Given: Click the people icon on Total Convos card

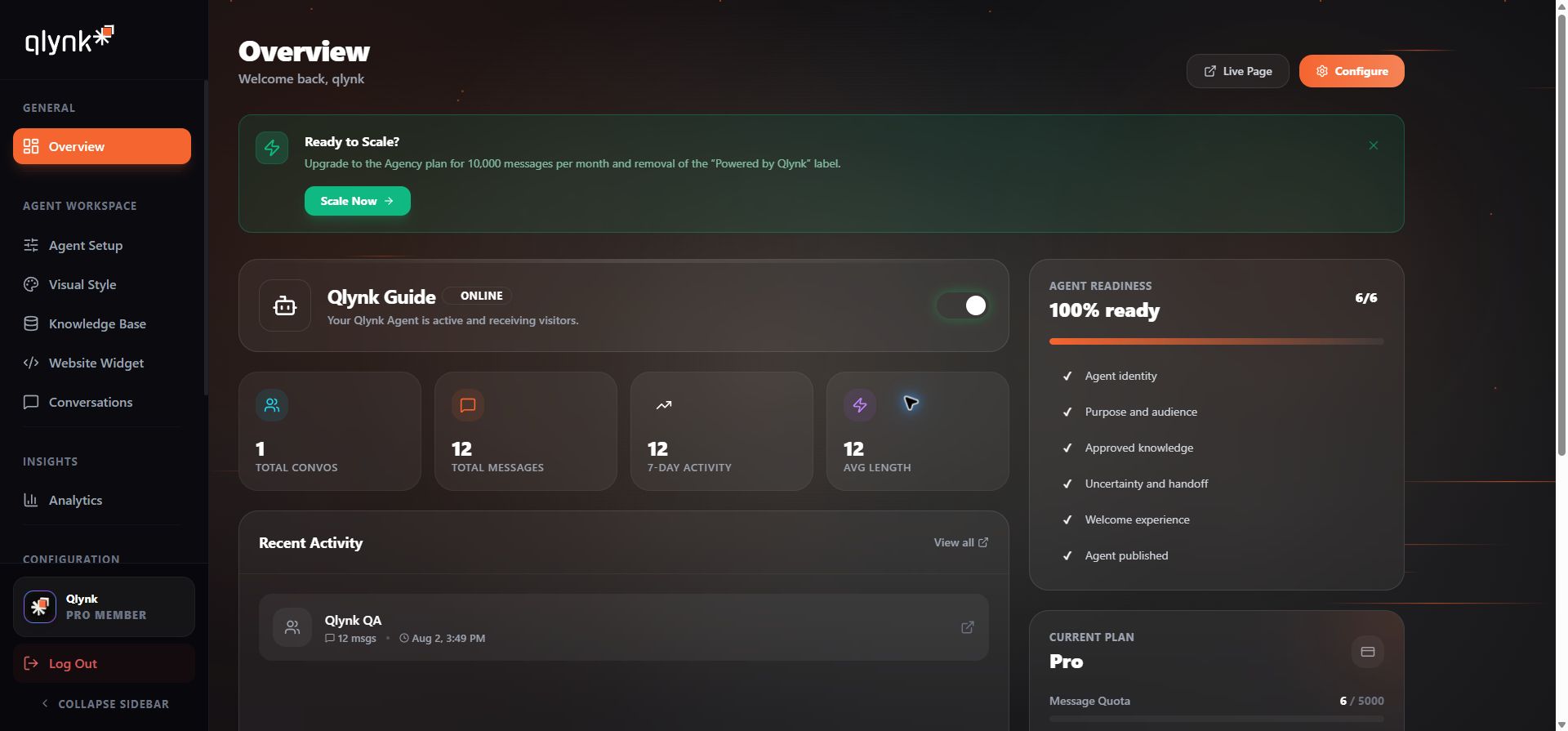Looking at the screenshot, I should coord(272,405).
